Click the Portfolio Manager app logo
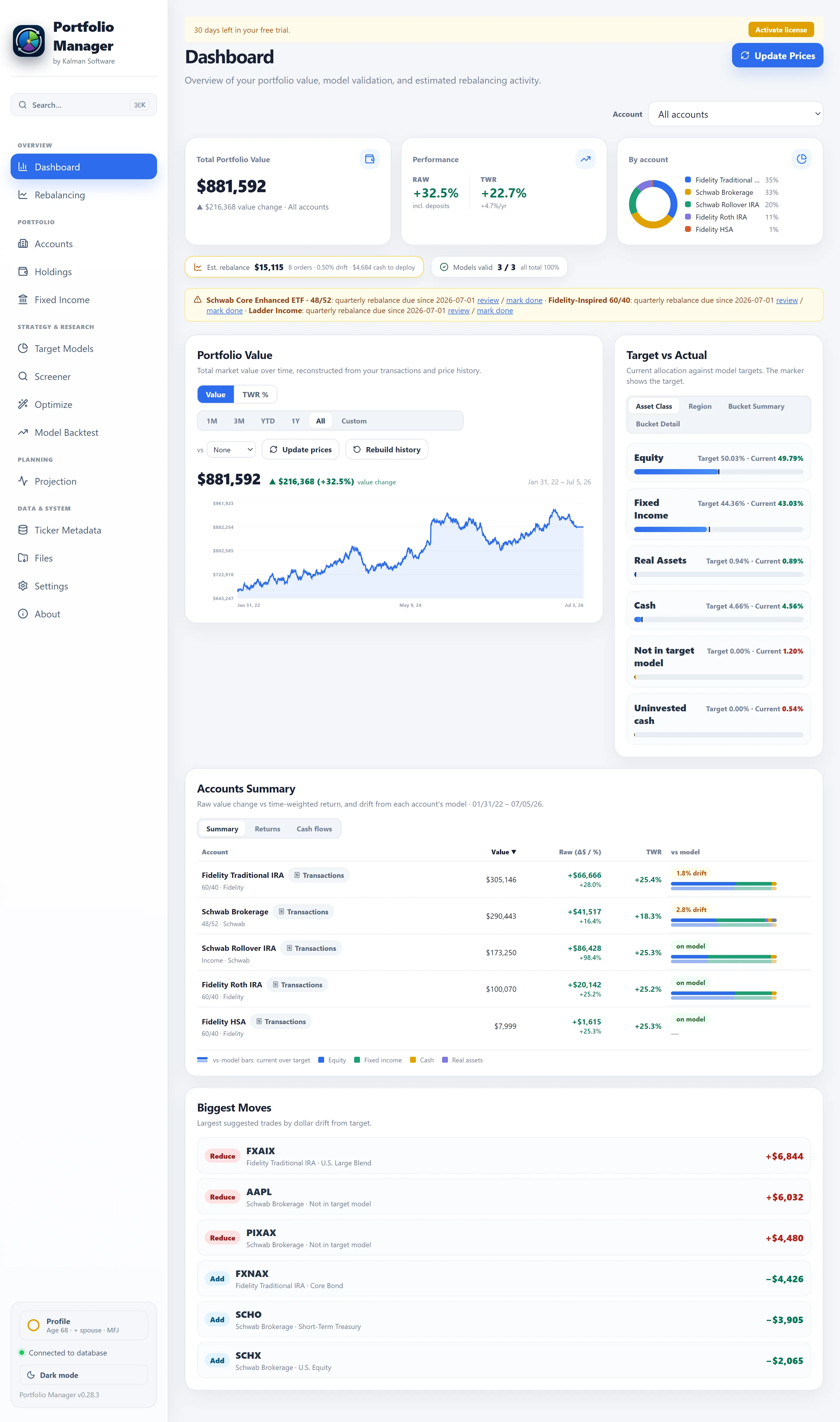840x1422 pixels. [29, 41]
